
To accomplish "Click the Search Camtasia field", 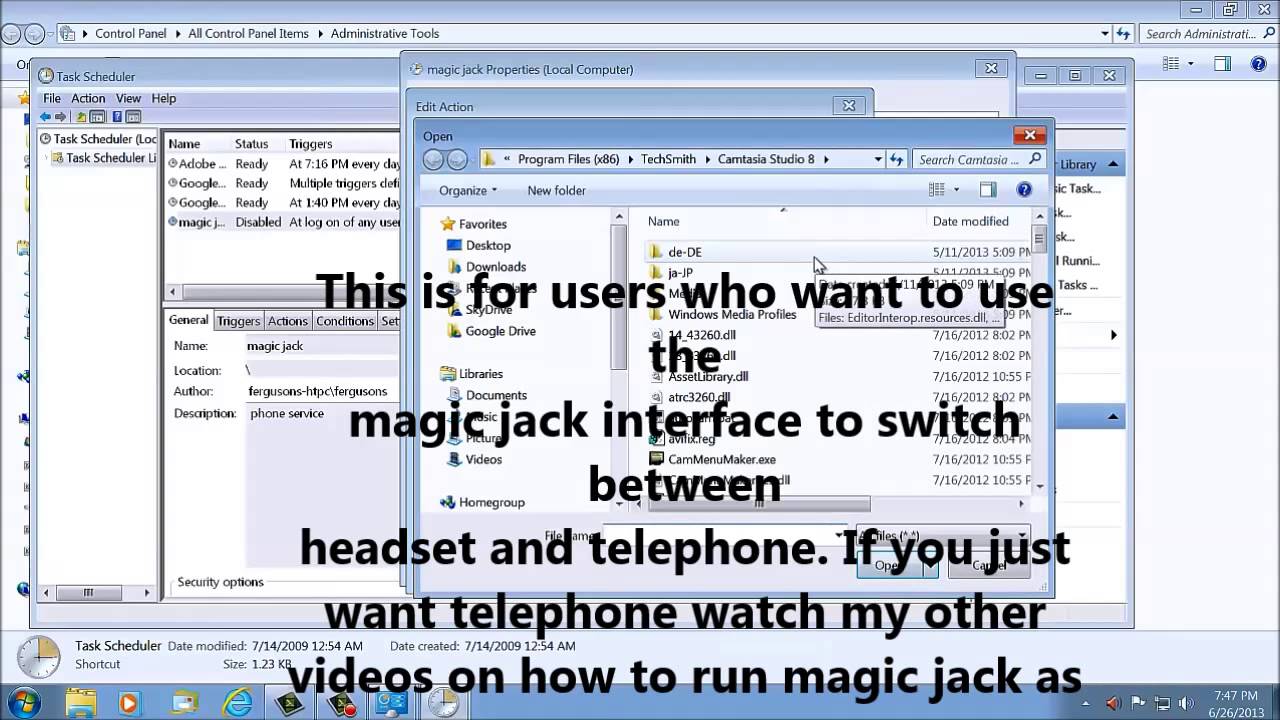I will pos(979,159).
